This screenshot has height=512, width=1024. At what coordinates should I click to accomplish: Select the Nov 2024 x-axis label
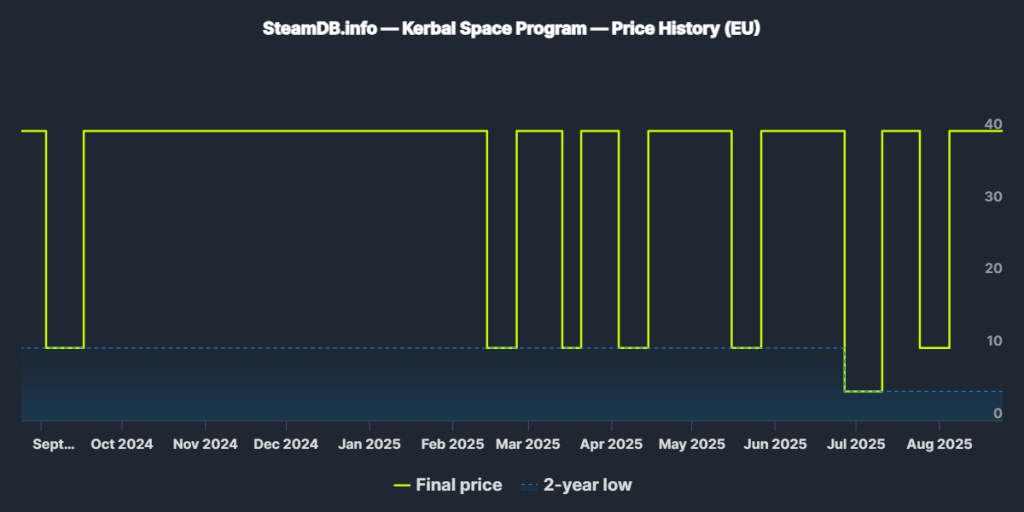[x=204, y=443]
